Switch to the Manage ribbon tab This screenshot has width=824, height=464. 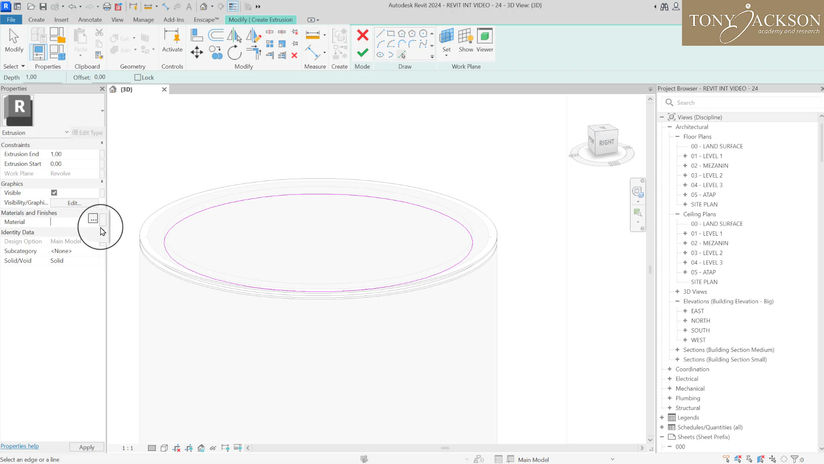[143, 19]
